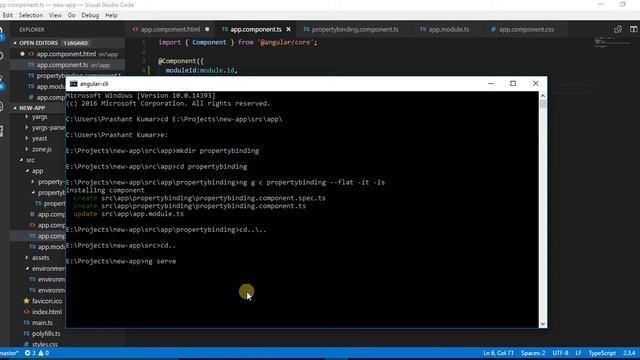Switch to propertybinding.component.ts tab
Viewport: 640px width, 360px height.
click(355, 29)
